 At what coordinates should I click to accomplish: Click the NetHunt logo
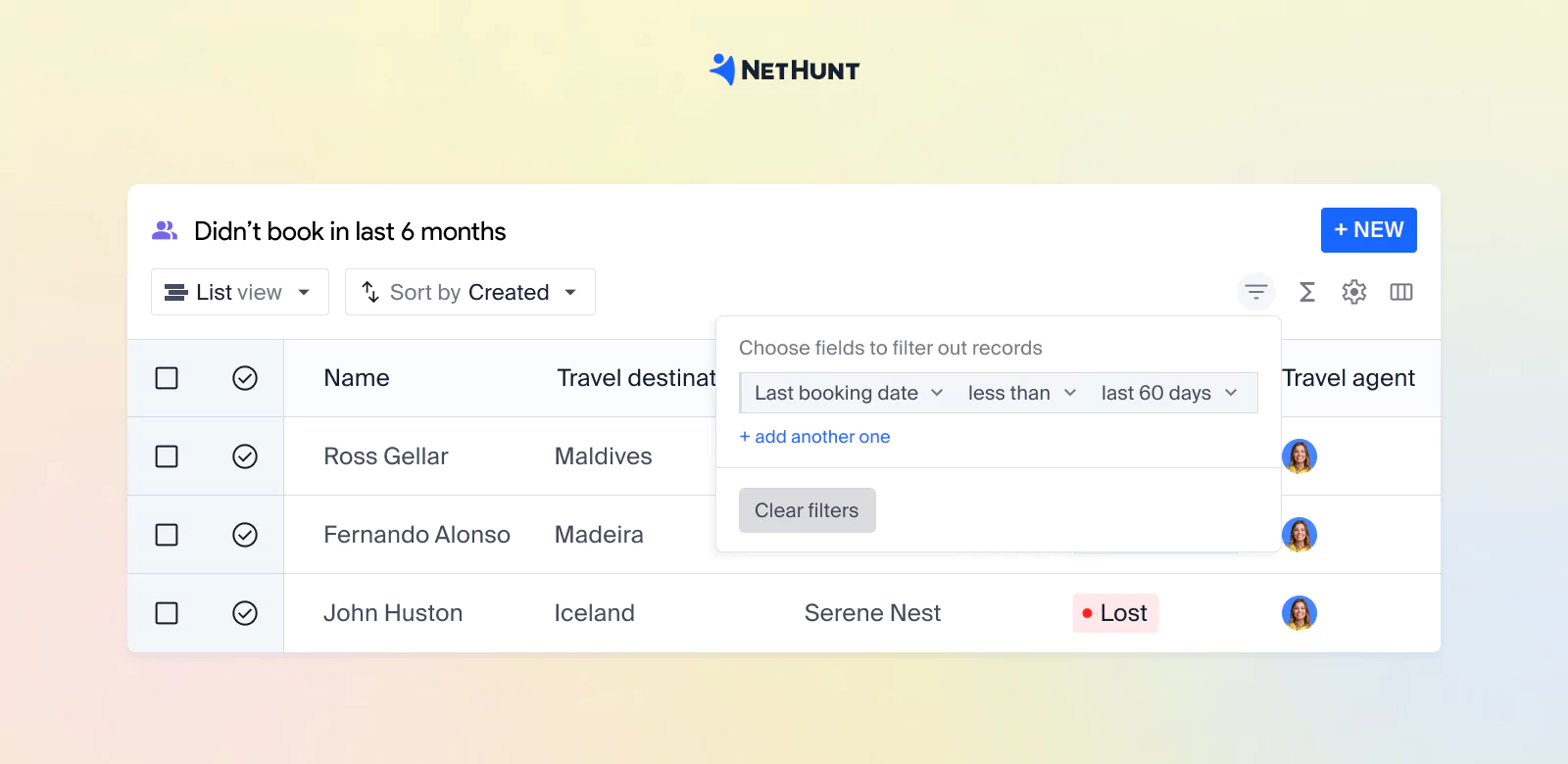point(784,70)
